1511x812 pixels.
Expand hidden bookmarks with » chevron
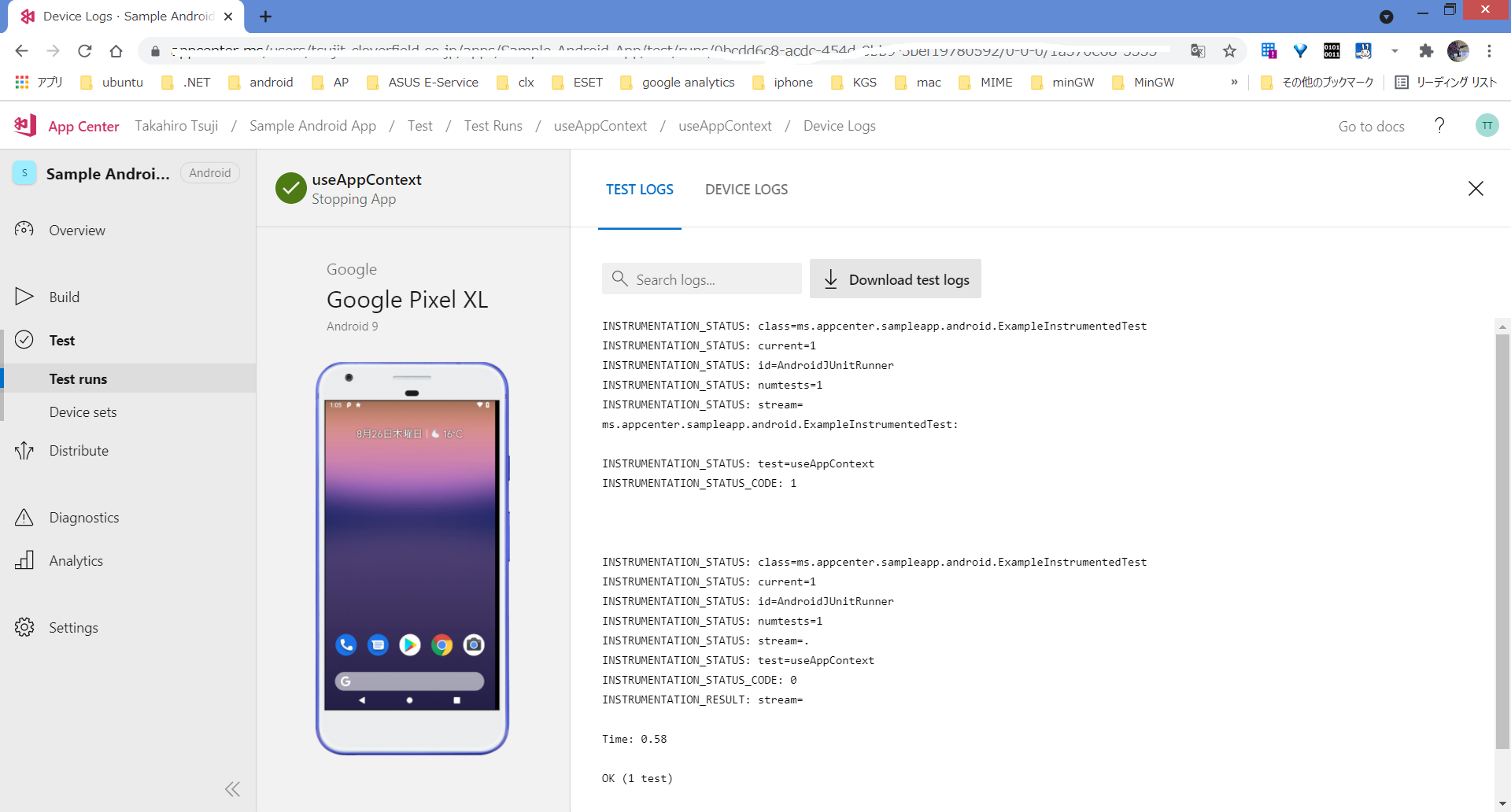(x=1234, y=82)
